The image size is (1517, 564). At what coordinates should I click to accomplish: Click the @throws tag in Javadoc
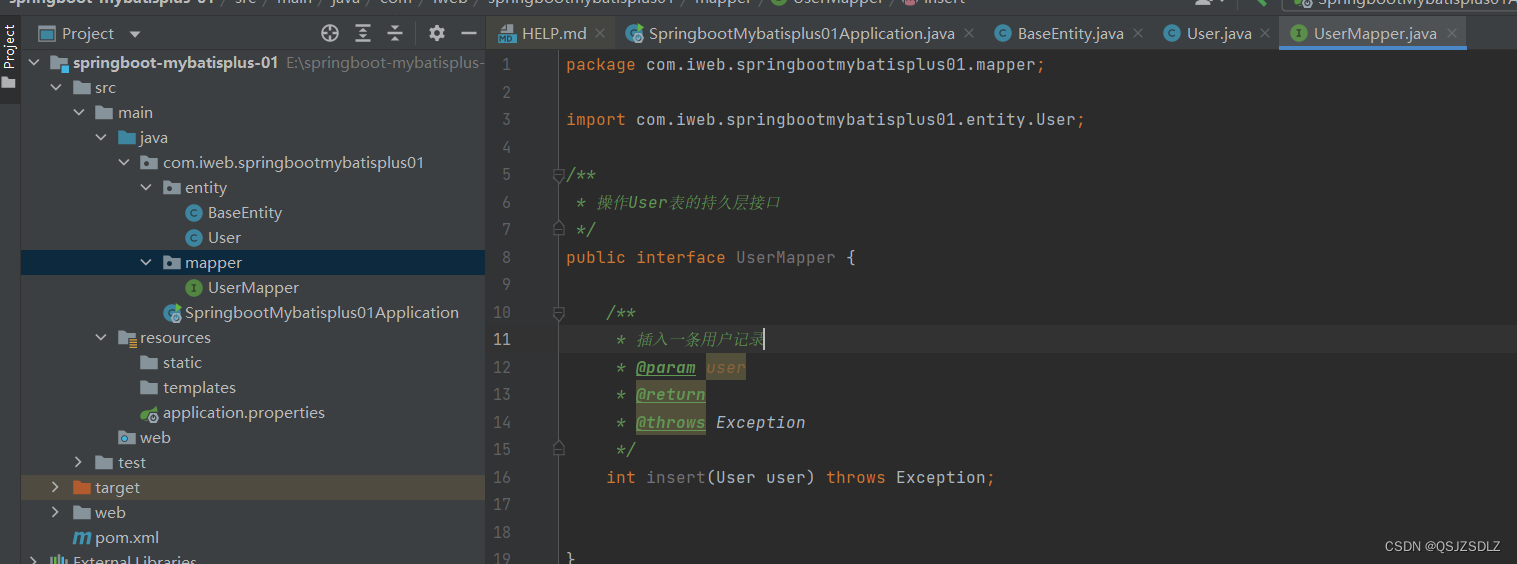(671, 423)
